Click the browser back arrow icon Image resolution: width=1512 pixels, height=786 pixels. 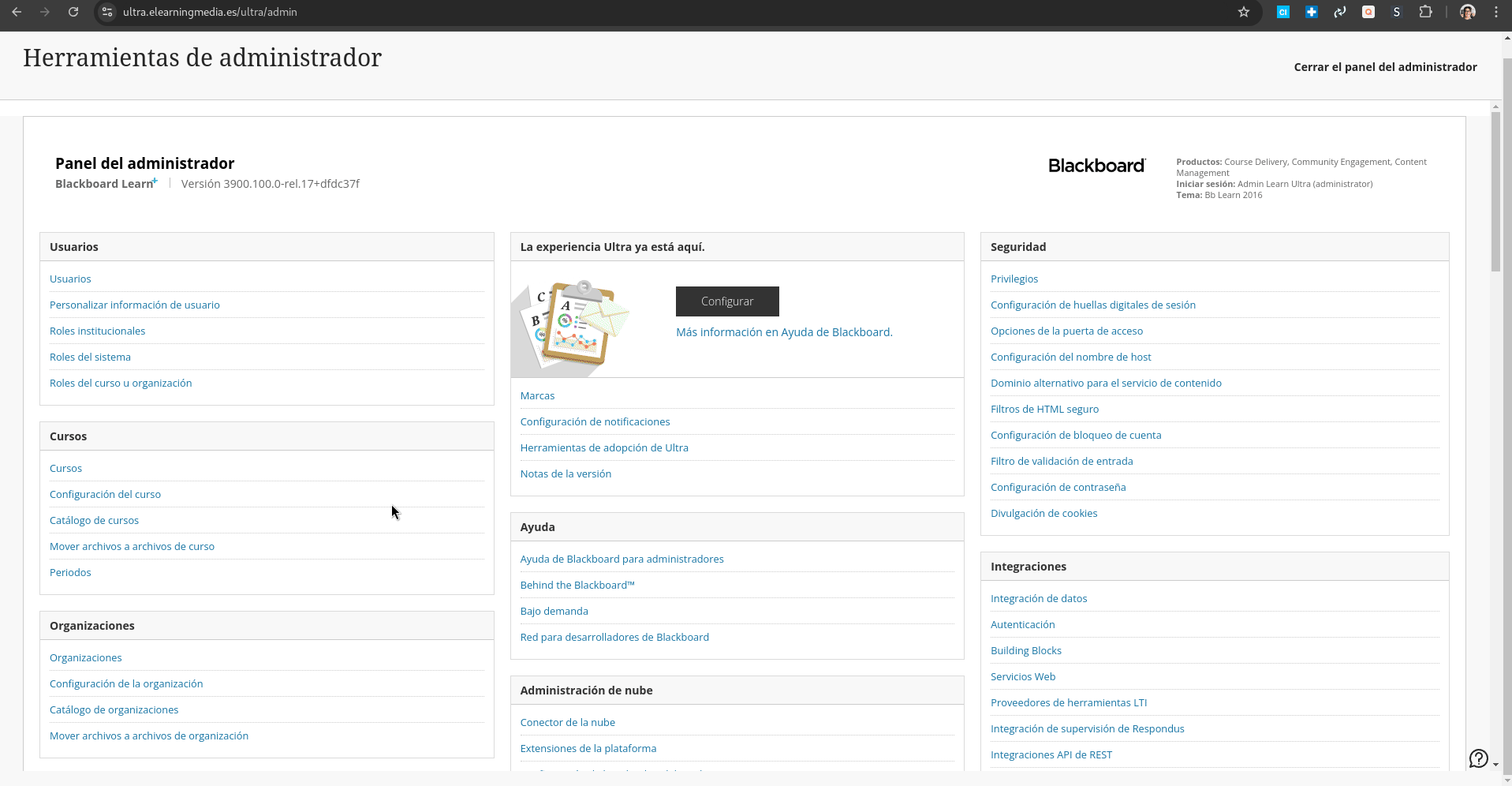coord(17,12)
